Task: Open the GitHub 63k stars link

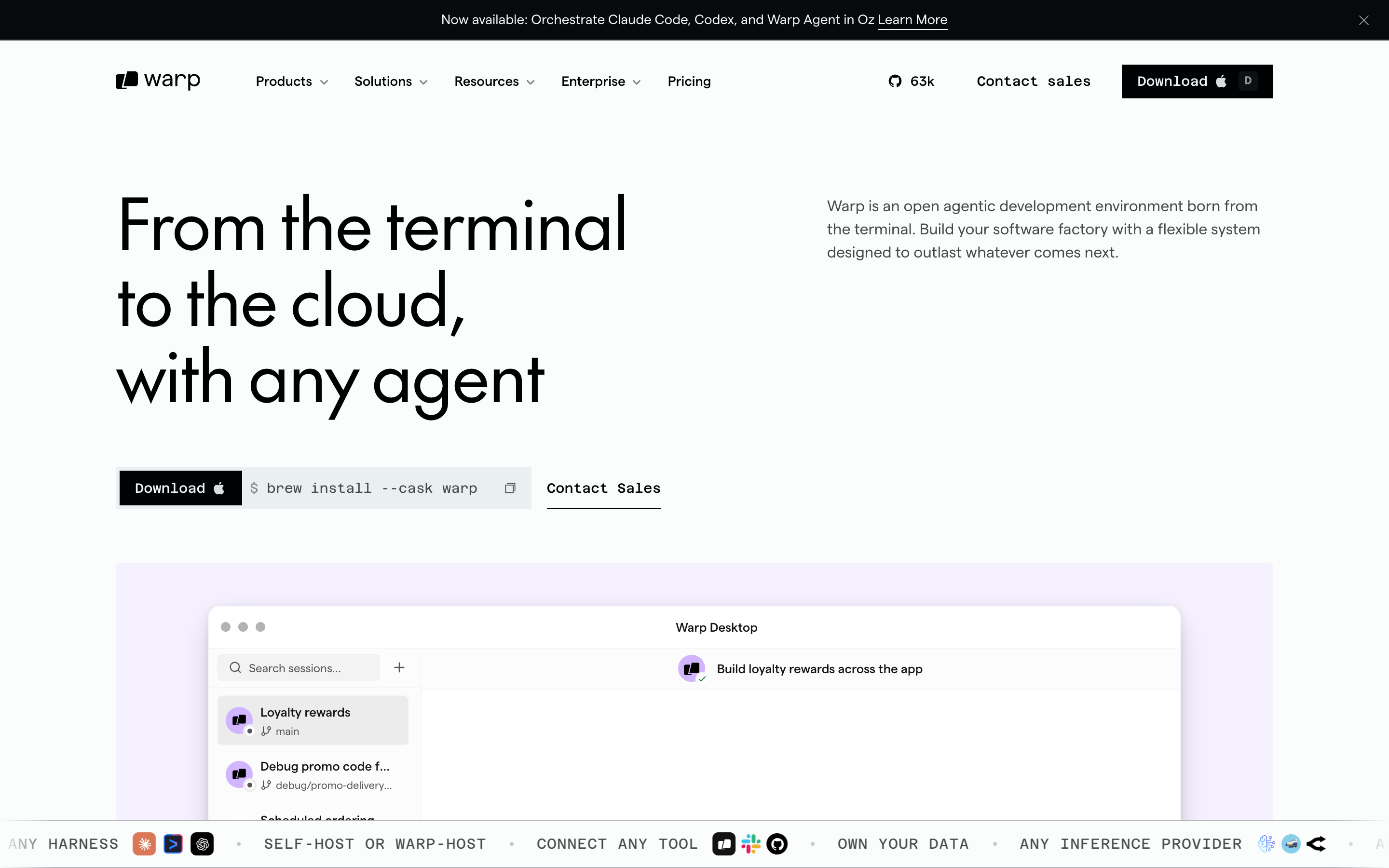Action: pyautogui.click(x=912, y=81)
